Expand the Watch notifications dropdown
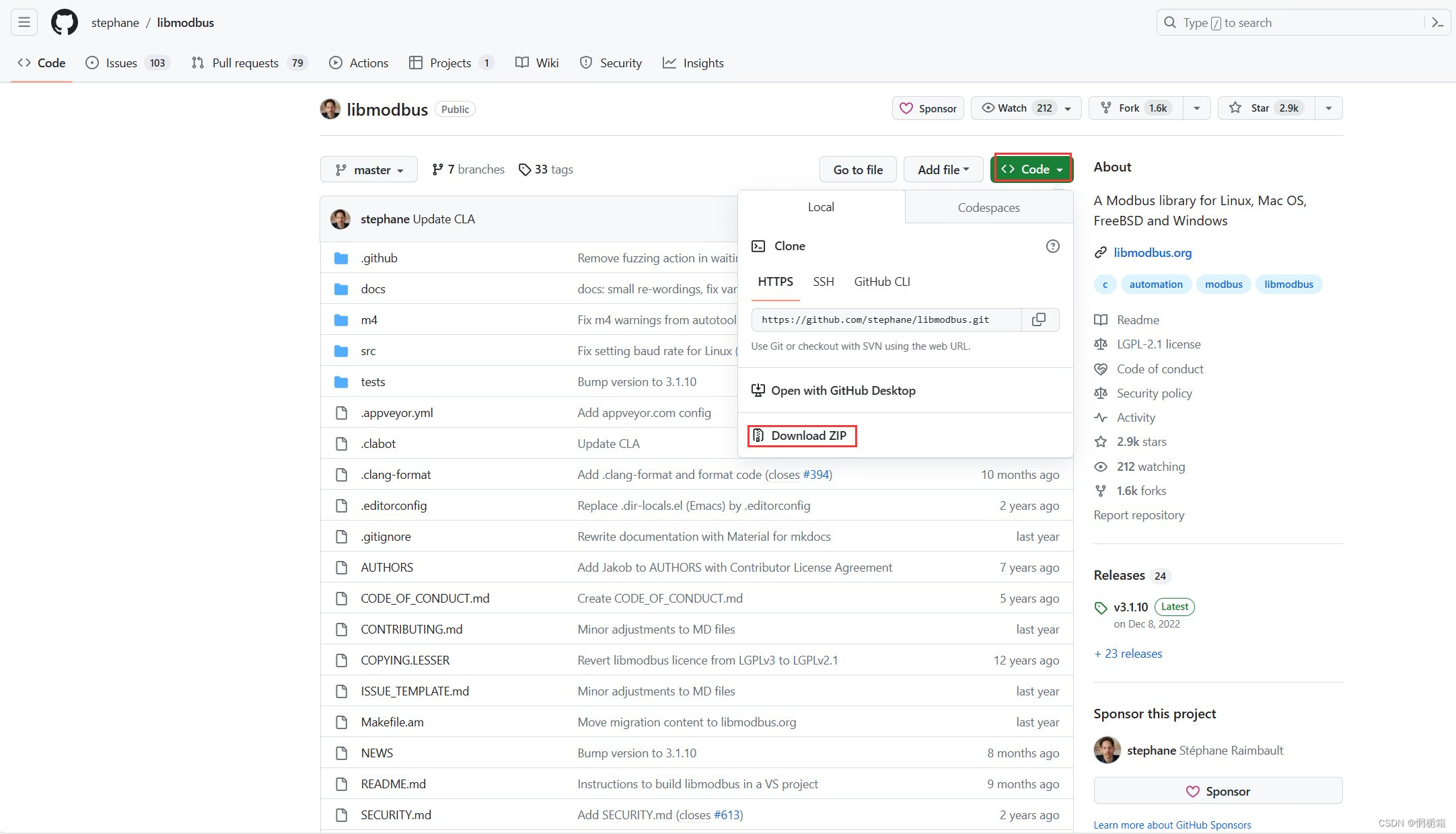This screenshot has height=834, width=1456. tap(1067, 108)
